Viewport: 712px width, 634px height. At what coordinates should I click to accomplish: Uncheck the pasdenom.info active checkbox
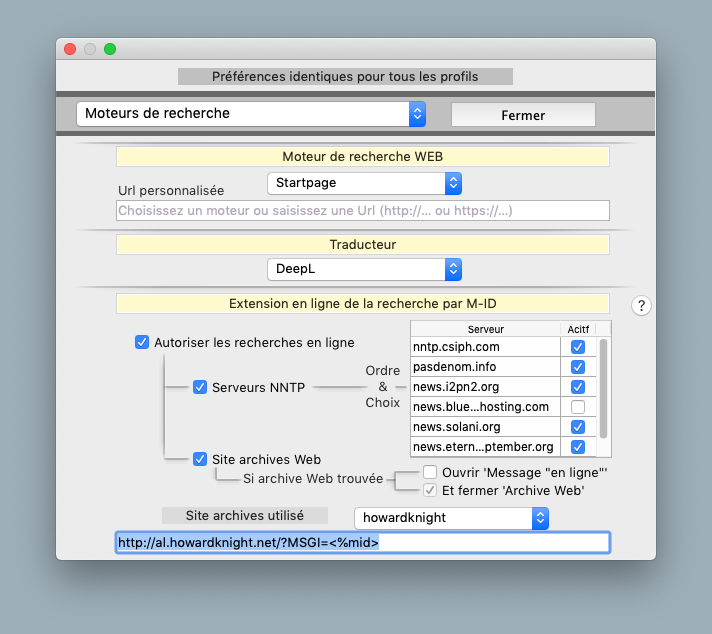coord(577,367)
